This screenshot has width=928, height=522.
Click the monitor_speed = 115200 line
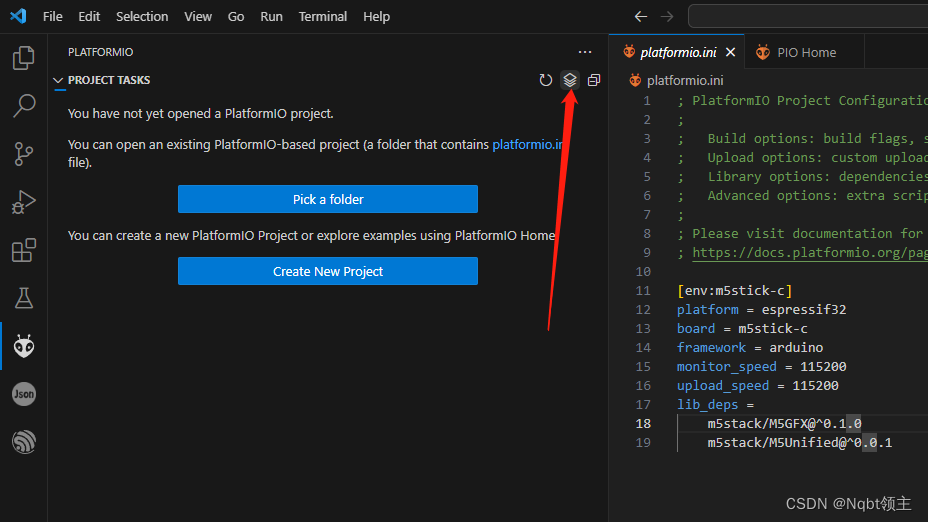click(x=762, y=366)
